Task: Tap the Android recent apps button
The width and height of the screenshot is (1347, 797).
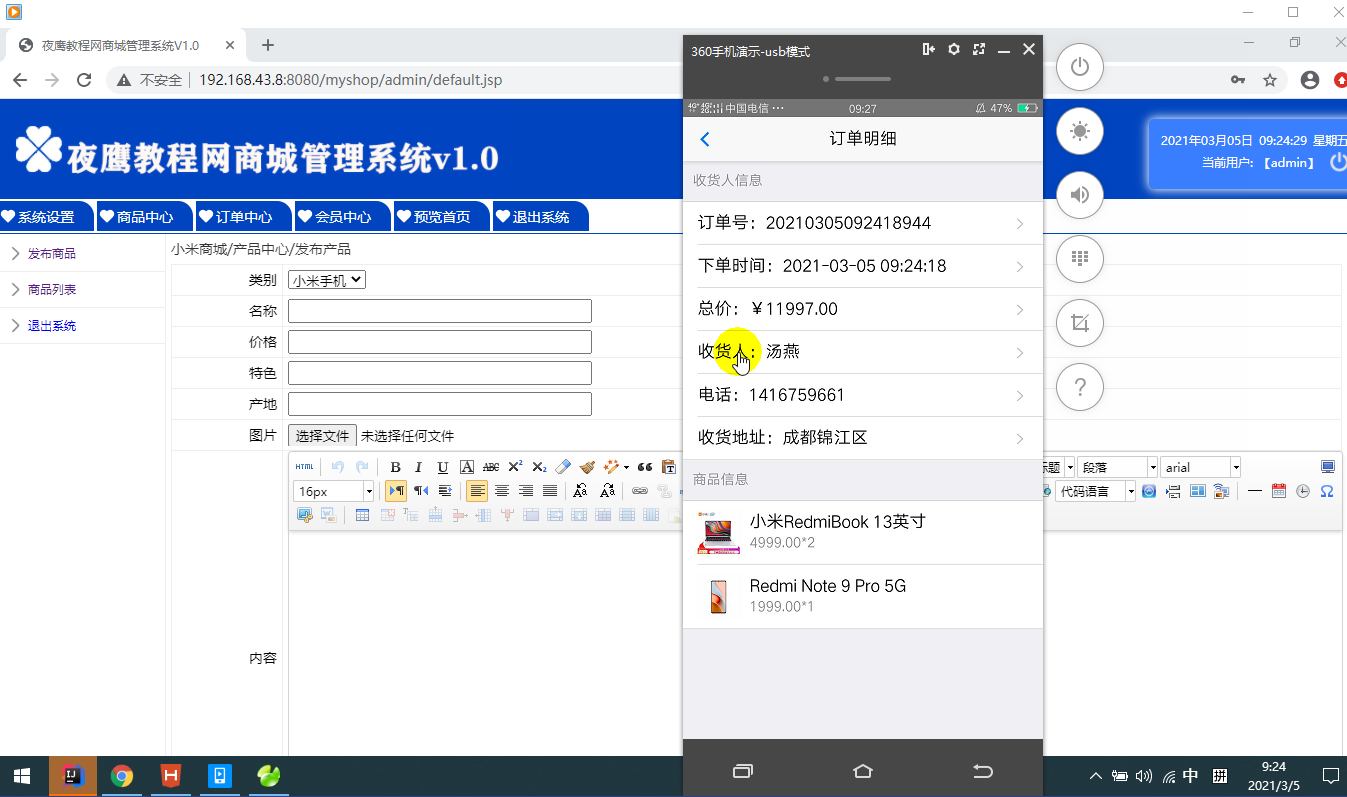Action: pos(742,771)
